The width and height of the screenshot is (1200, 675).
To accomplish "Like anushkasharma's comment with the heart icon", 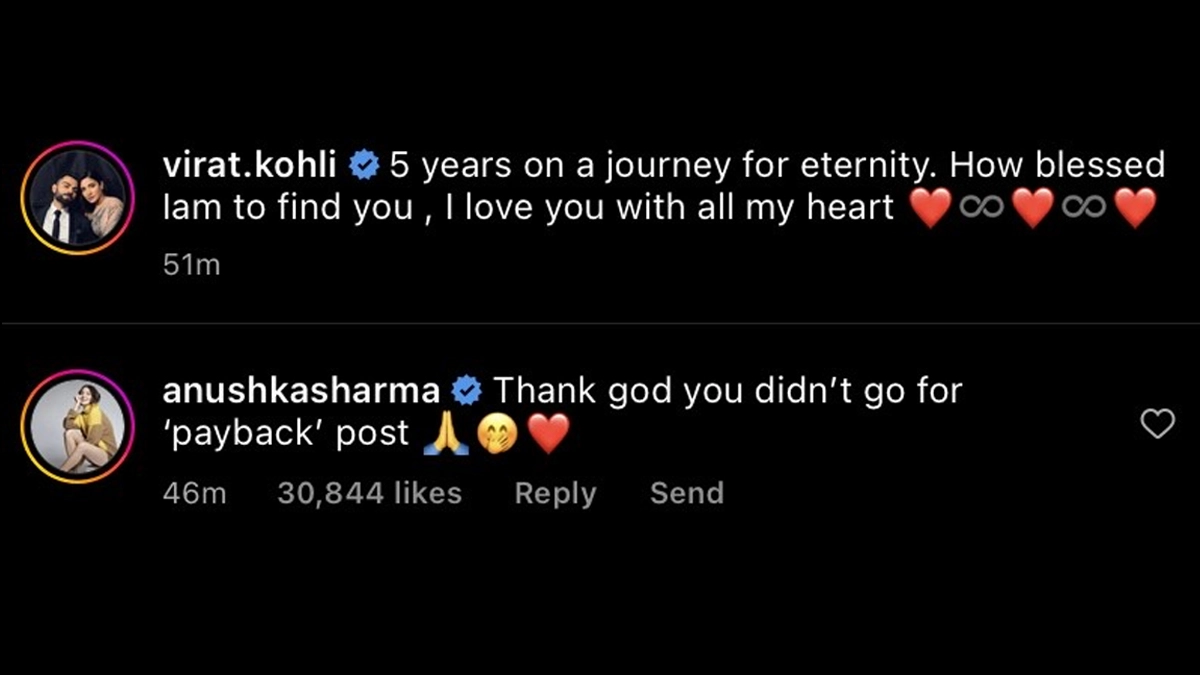I will [x=1158, y=425].
